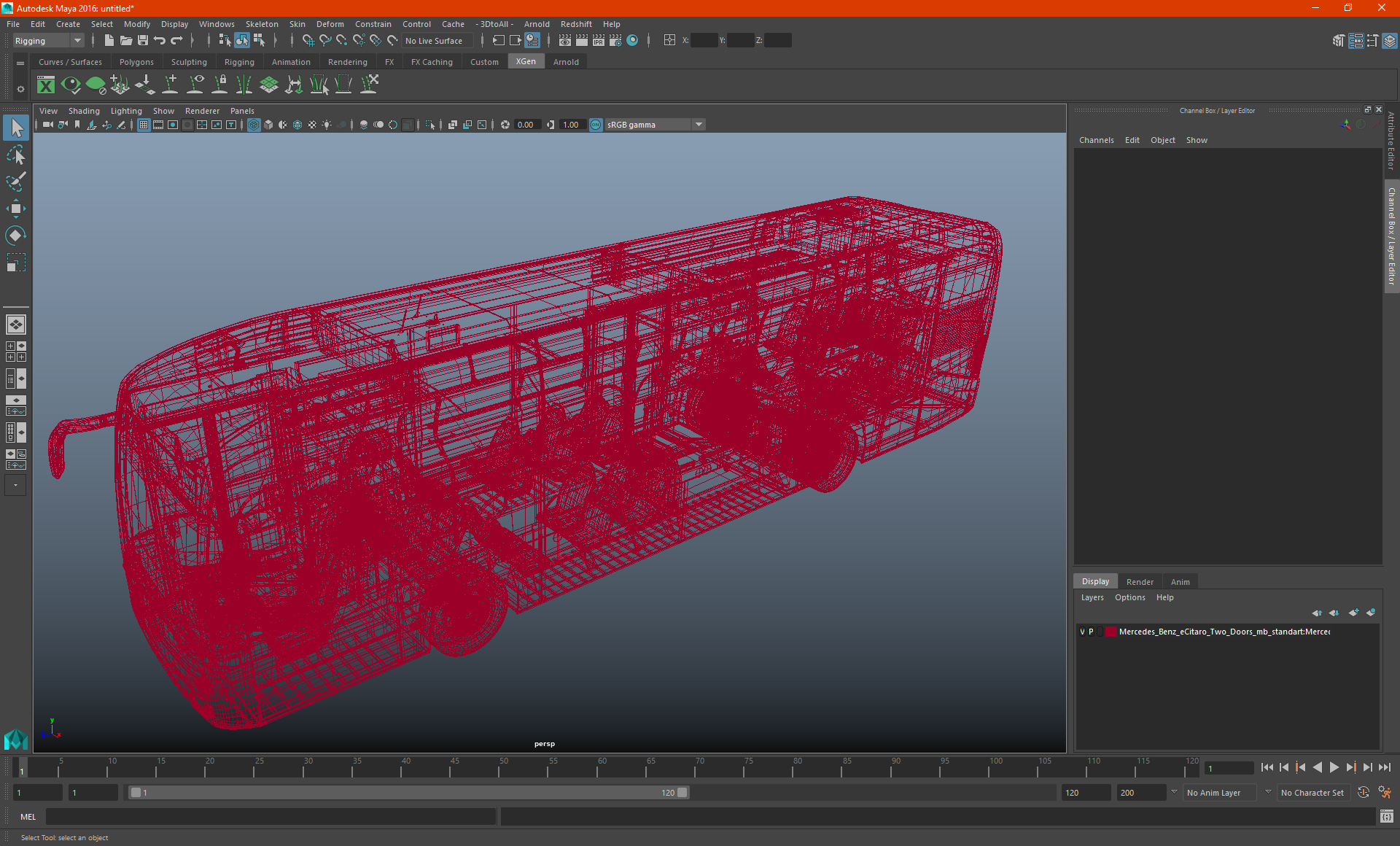This screenshot has height=846, width=1400.
Task: Click the XGen preview eye shelf icon
Action: [71, 85]
